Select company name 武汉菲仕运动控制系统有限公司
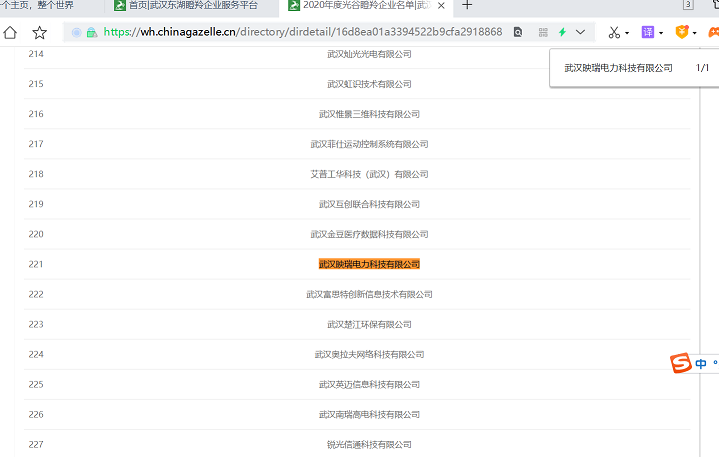The image size is (719, 457). [369, 144]
